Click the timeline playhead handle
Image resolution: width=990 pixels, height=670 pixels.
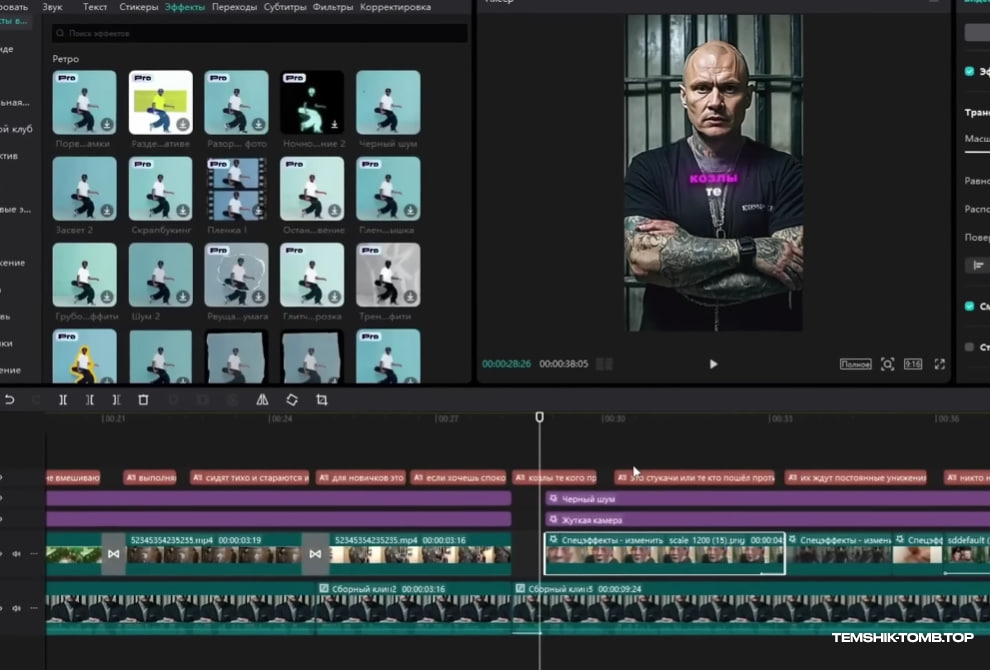(539, 417)
